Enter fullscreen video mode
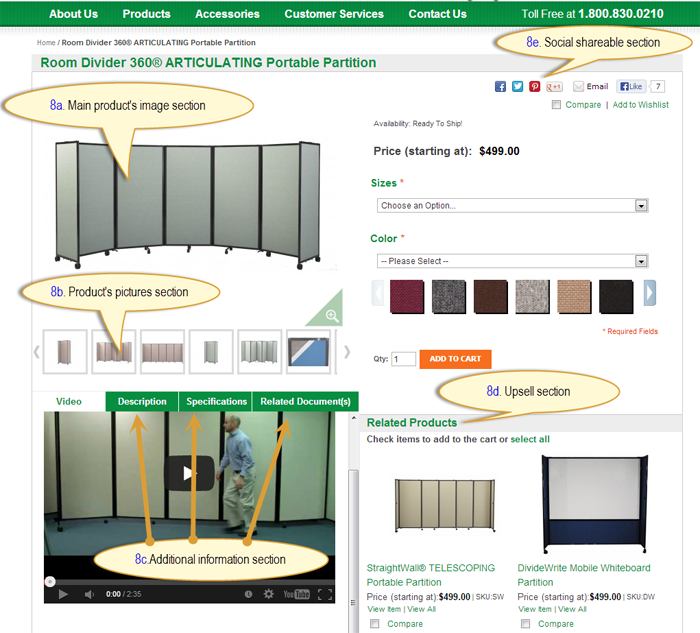The height and width of the screenshot is (633, 700). tap(325, 594)
